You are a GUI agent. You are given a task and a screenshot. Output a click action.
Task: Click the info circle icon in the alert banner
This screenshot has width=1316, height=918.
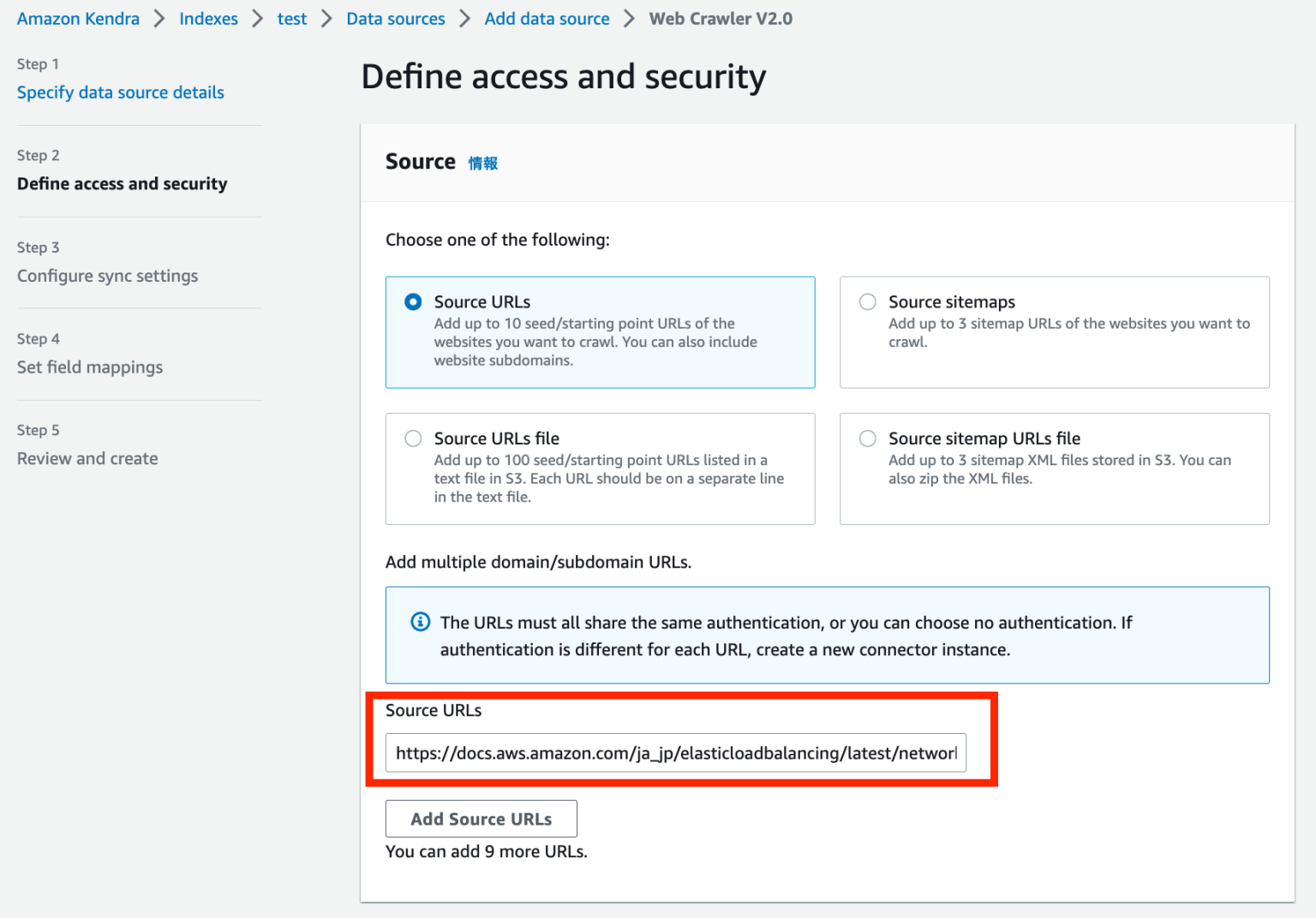pyautogui.click(x=420, y=622)
